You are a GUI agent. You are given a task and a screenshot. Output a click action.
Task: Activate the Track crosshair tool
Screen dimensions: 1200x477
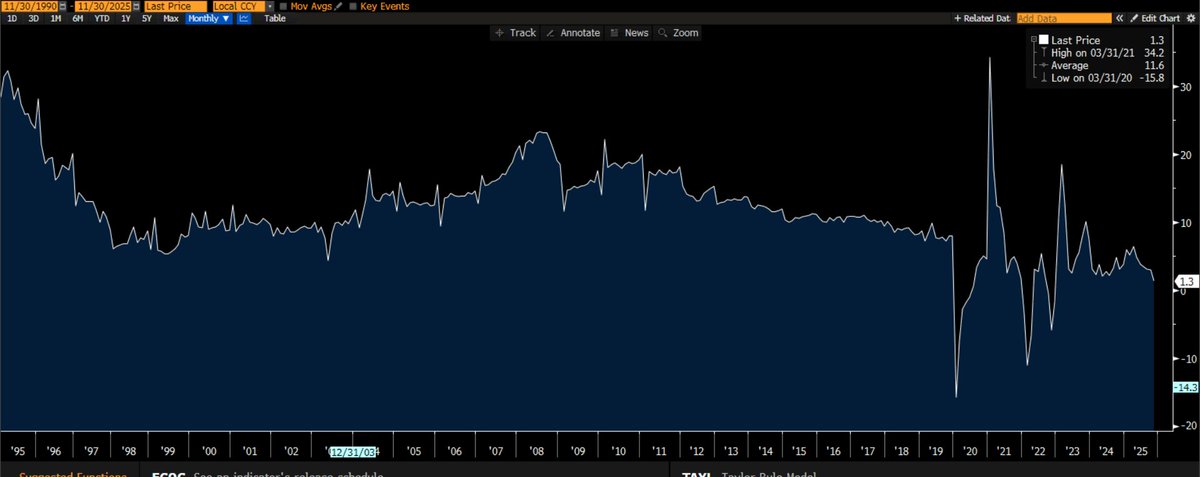[x=516, y=33]
